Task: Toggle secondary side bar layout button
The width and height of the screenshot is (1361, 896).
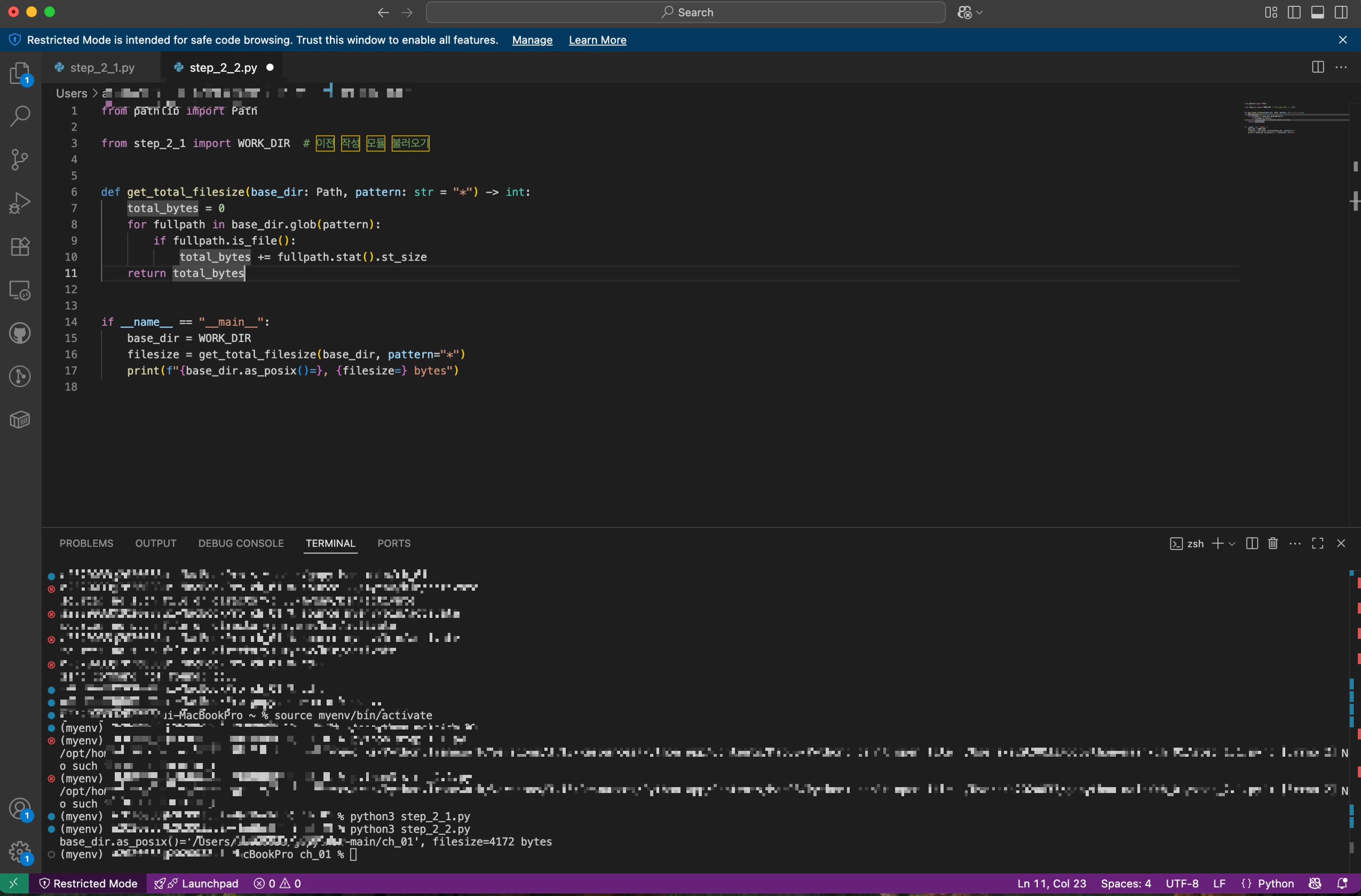Action: click(1341, 13)
